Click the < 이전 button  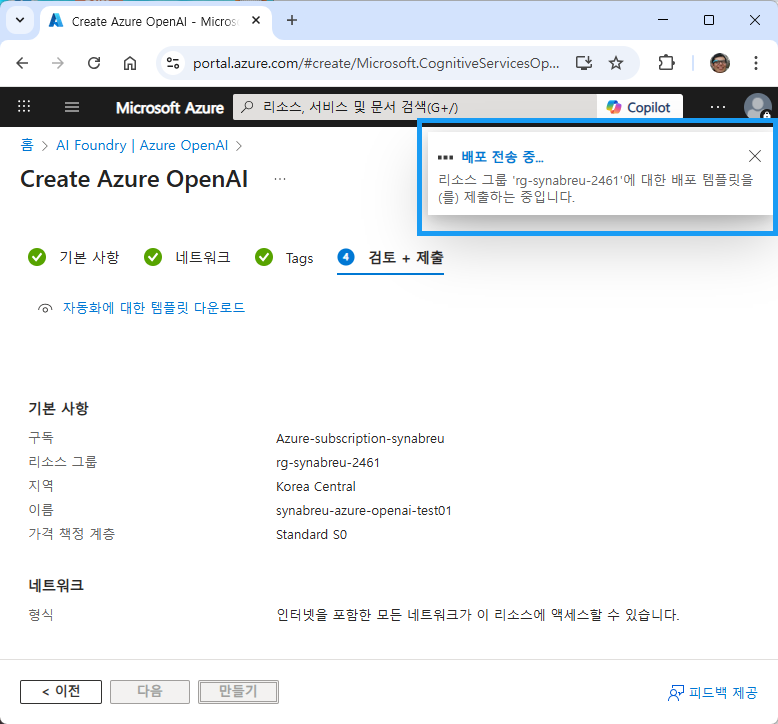pyautogui.click(x=61, y=691)
